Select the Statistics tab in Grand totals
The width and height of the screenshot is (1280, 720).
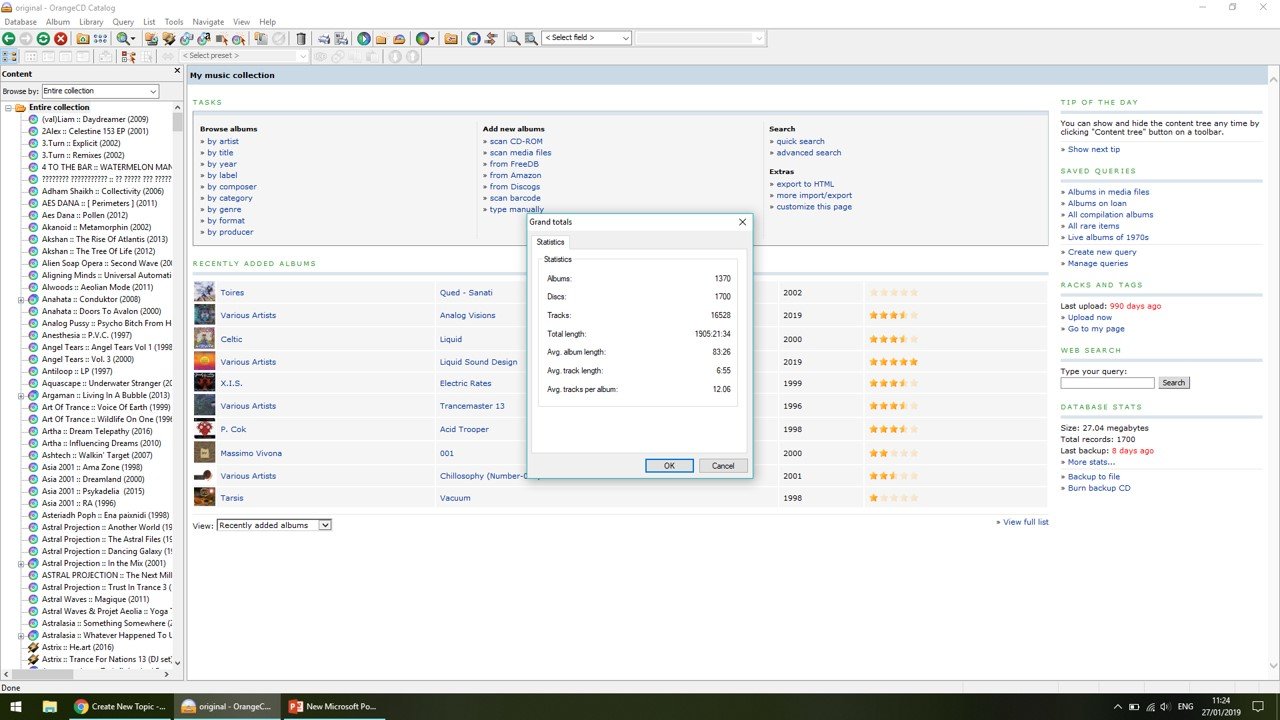click(550, 242)
